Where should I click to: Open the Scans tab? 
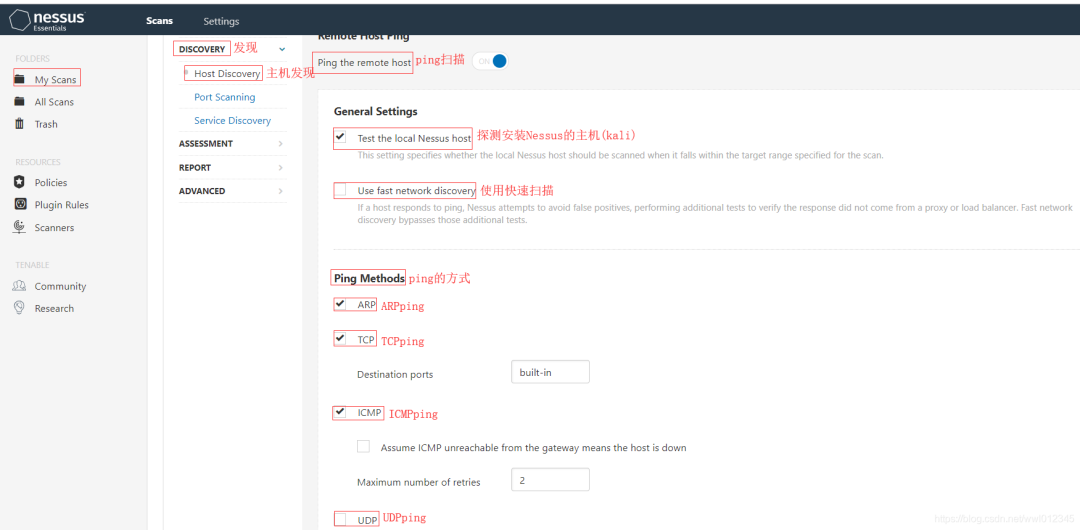coord(159,21)
